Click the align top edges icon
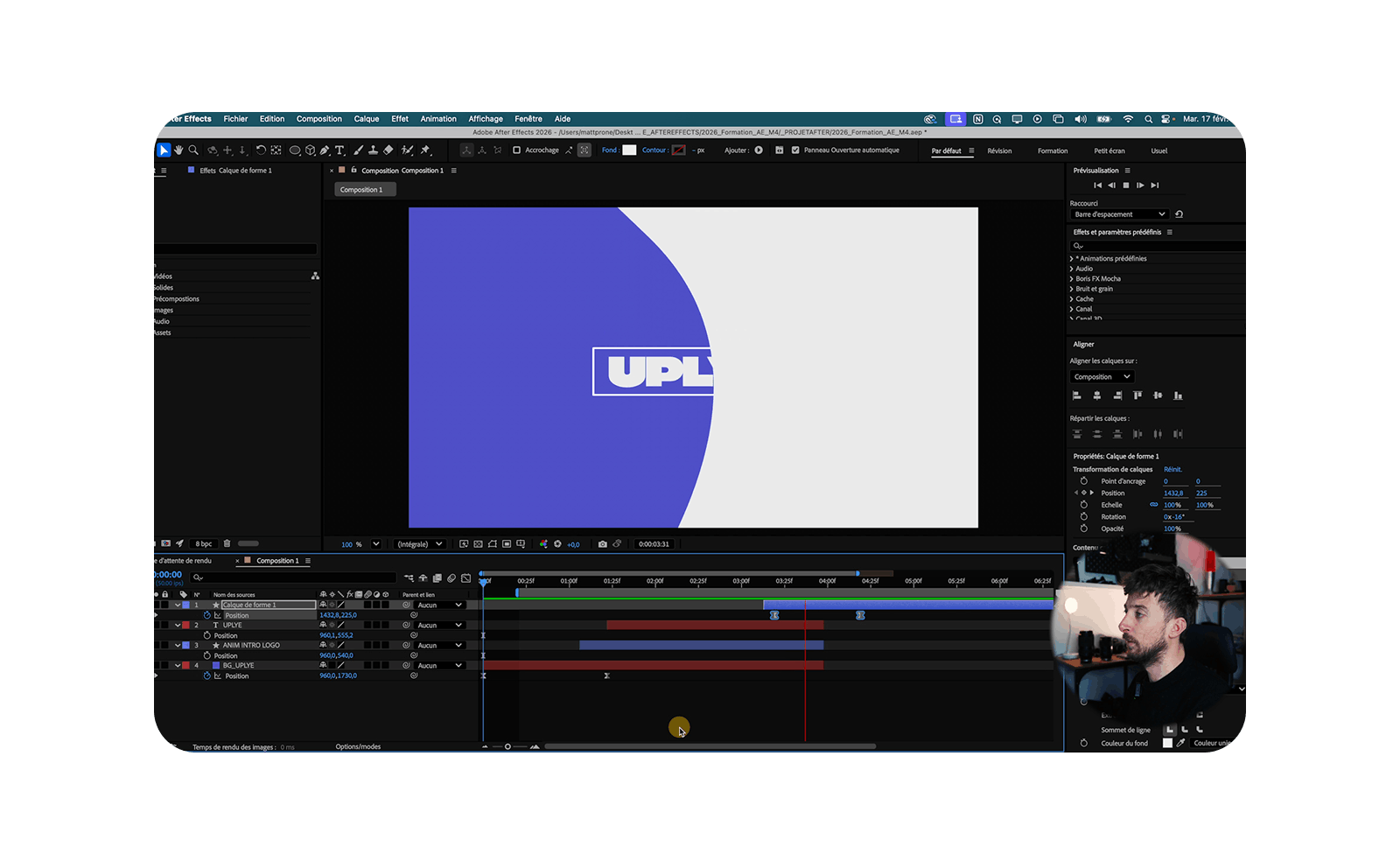Viewport: 1400px width, 868px height. 1137,395
